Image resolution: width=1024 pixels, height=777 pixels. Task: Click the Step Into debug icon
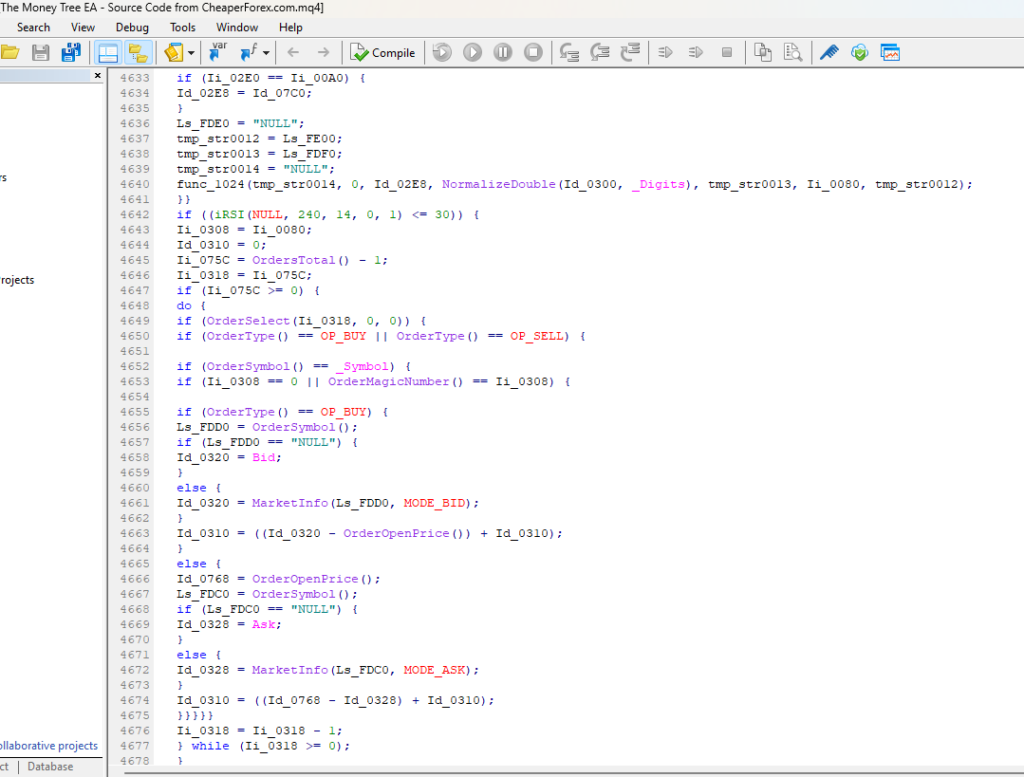570,52
